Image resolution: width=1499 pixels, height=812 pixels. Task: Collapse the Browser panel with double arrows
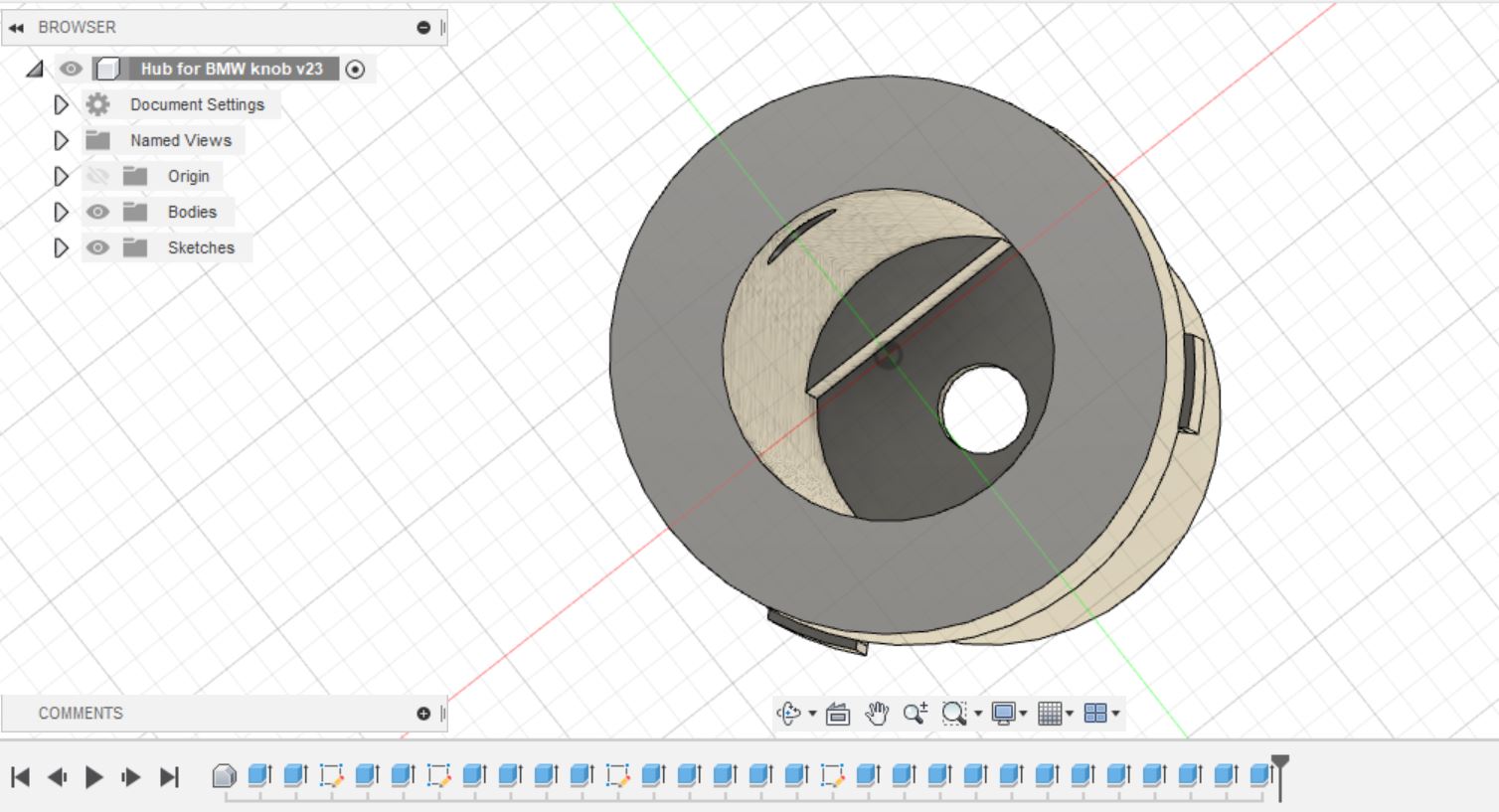[16, 28]
